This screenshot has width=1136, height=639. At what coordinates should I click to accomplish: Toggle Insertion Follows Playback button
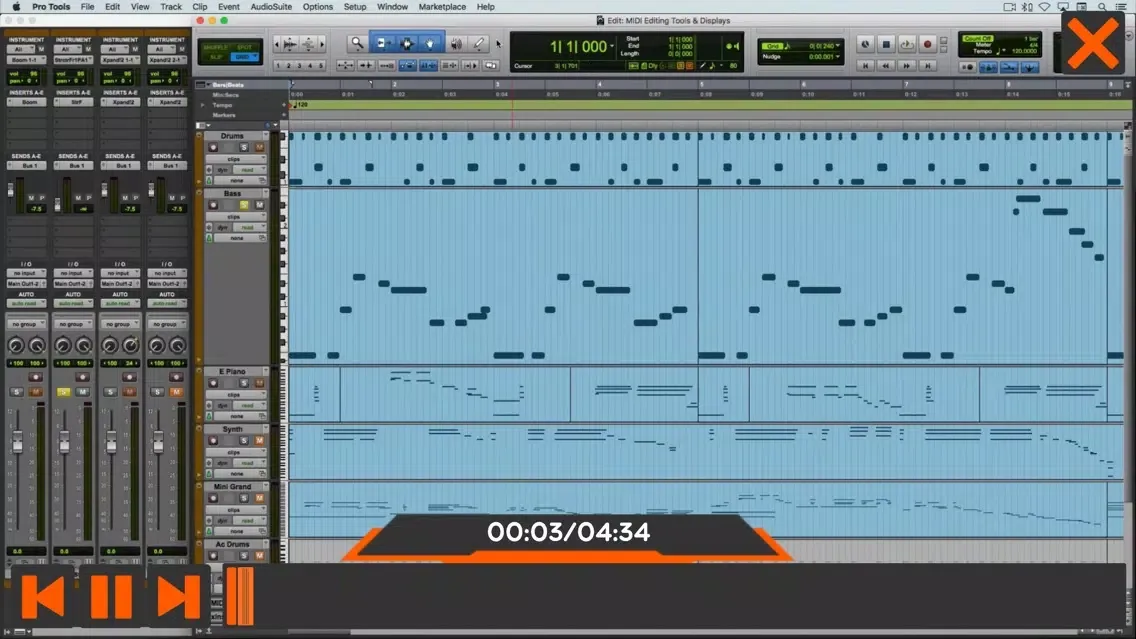click(x=470, y=66)
